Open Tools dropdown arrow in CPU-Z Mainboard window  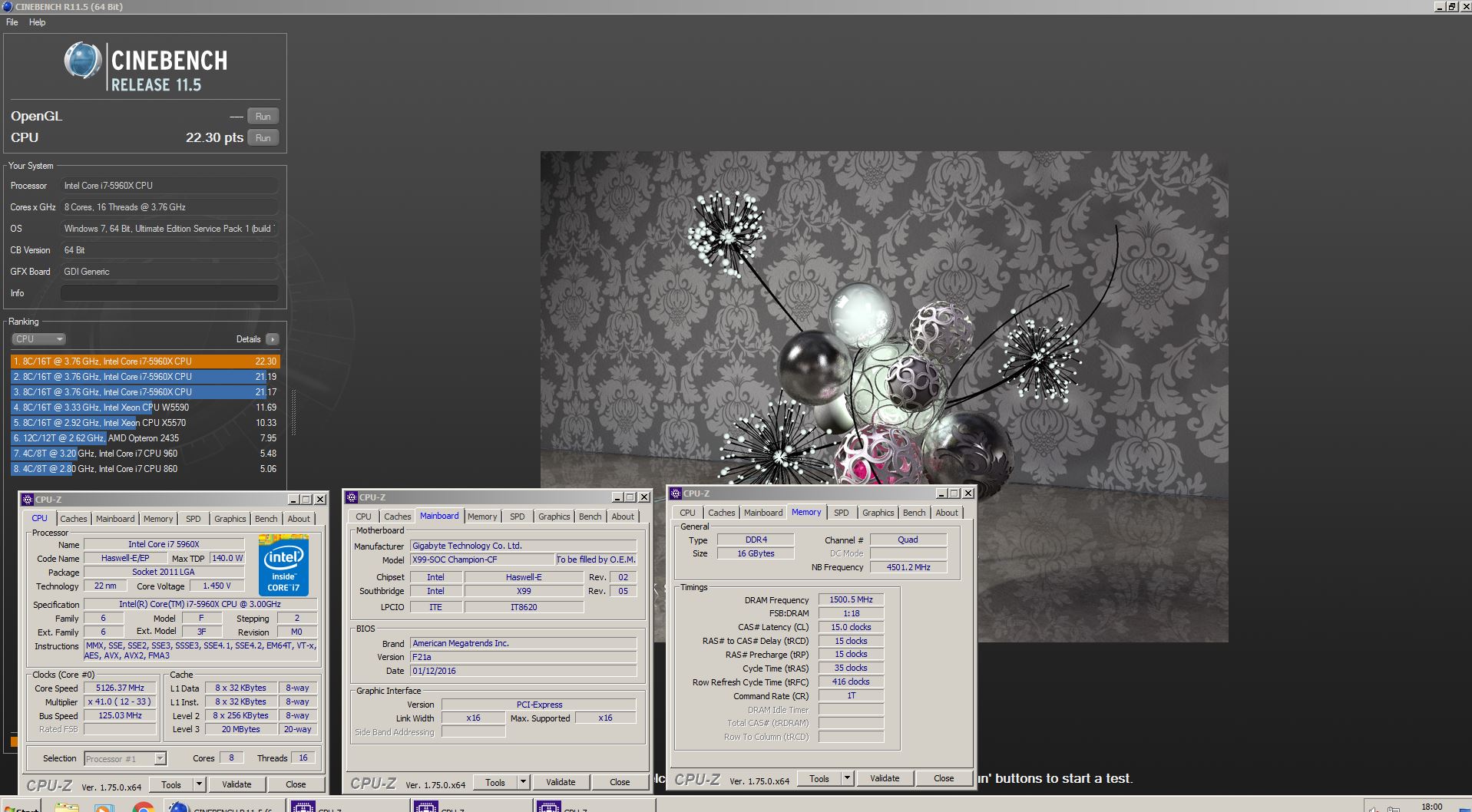[x=523, y=782]
